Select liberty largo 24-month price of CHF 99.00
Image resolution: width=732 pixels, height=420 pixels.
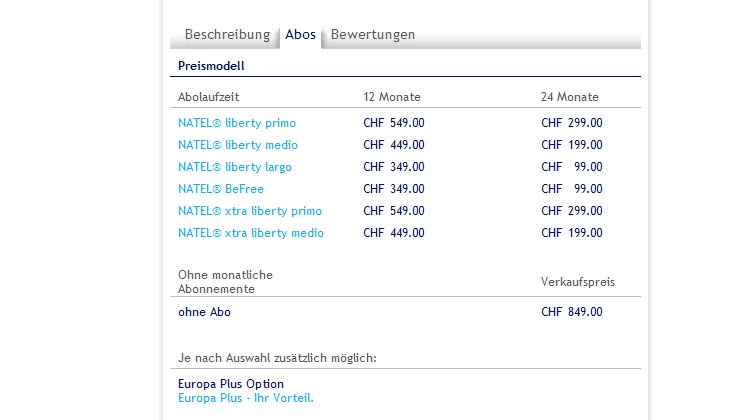pyautogui.click(x=571, y=167)
